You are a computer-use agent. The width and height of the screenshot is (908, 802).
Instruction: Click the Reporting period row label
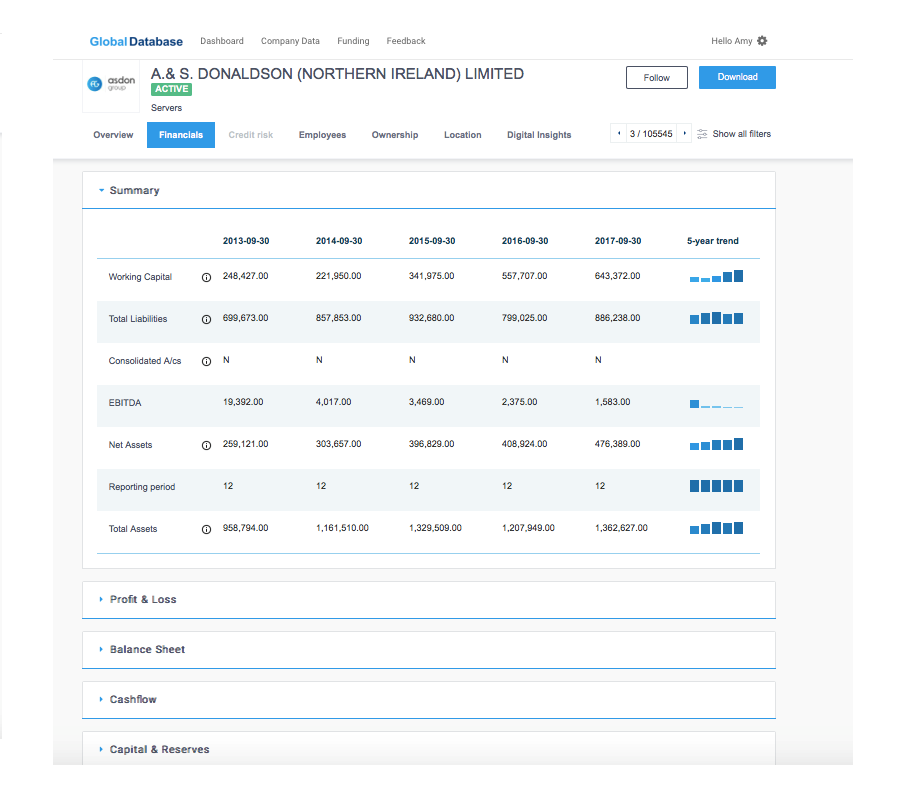[142, 487]
